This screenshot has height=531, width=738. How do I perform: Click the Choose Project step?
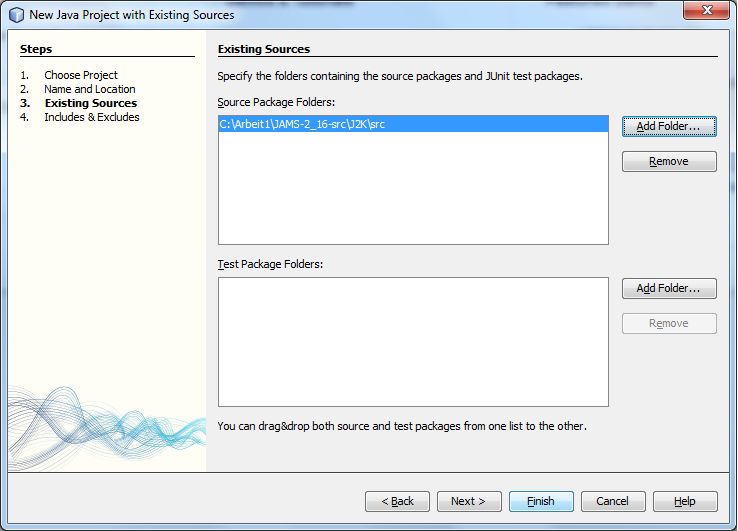click(81, 75)
